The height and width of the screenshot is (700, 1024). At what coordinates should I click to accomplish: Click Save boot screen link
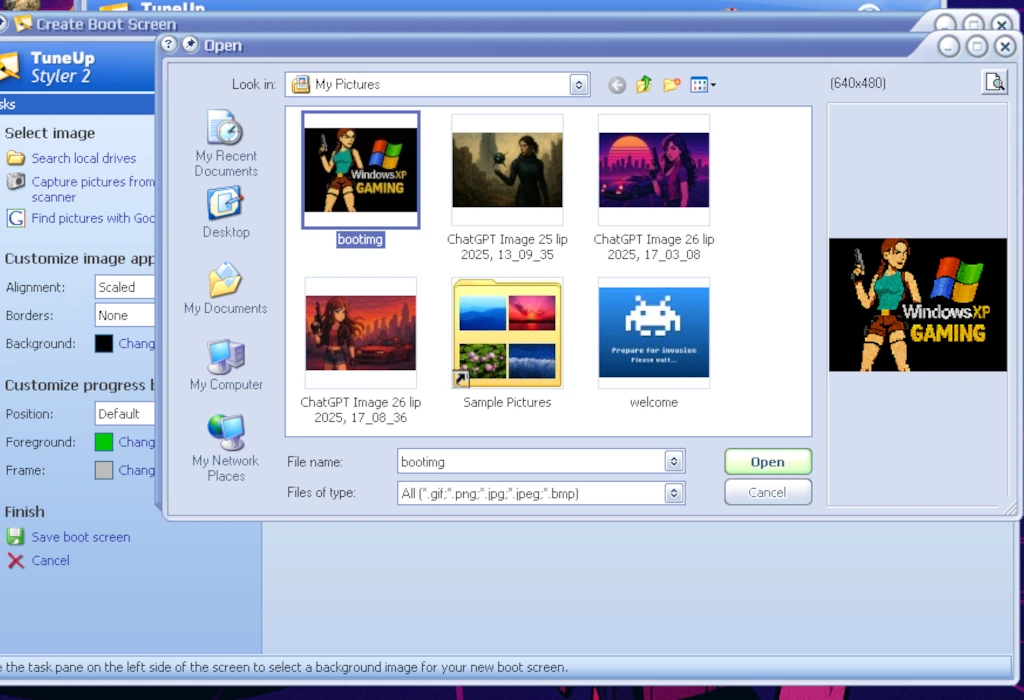pyautogui.click(x=81, y=537)
